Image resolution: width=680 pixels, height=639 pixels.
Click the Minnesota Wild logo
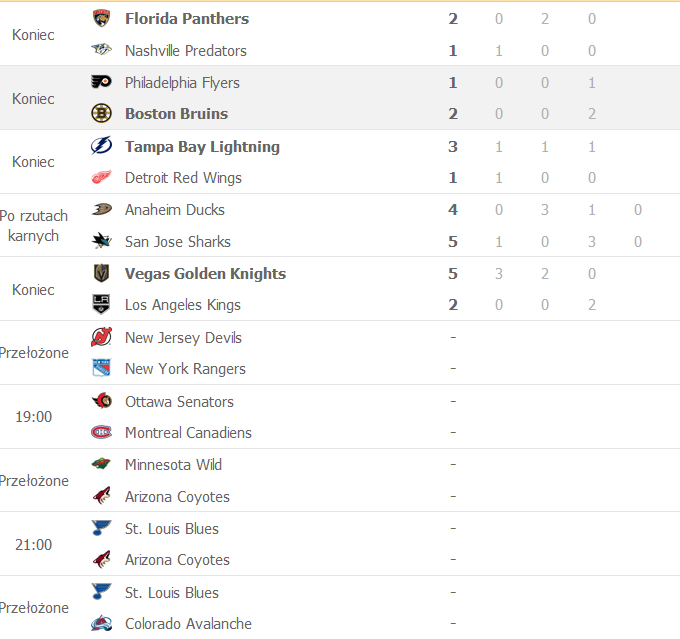(101, 465)
